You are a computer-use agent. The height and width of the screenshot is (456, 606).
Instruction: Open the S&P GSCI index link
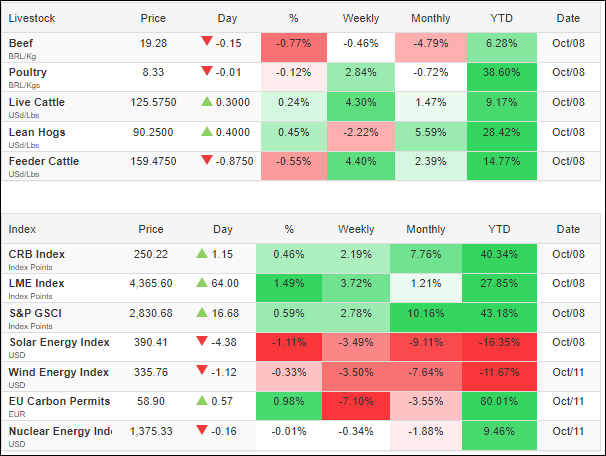[36, 314]
